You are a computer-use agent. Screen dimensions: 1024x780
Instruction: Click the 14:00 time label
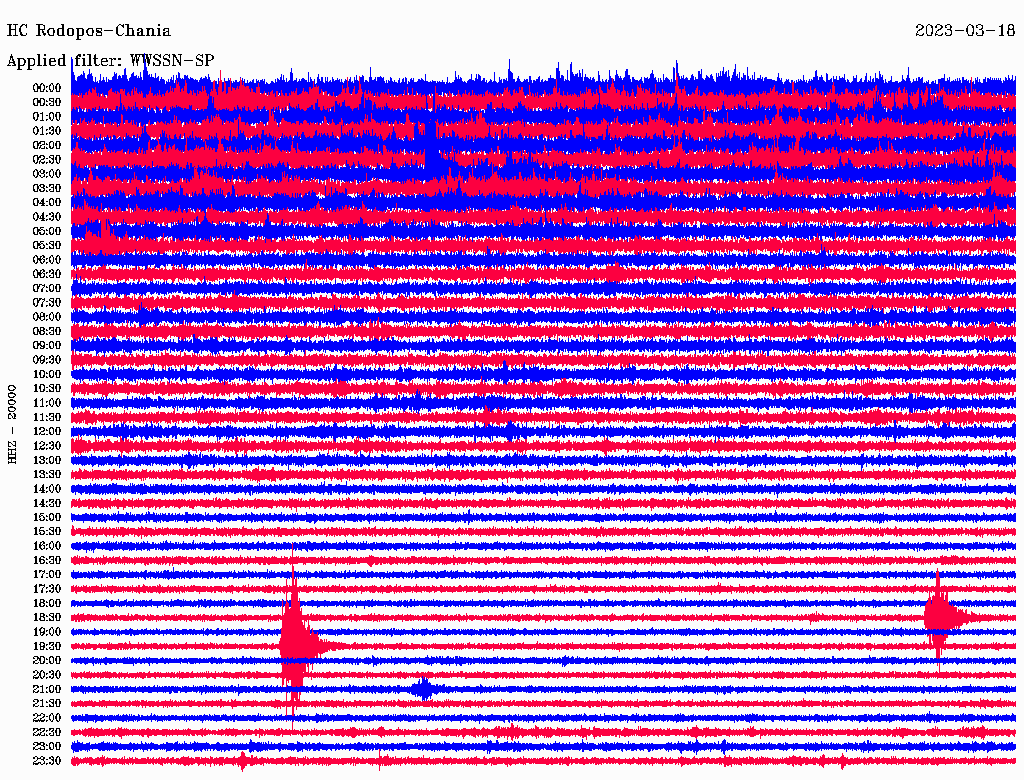(47, 489)
